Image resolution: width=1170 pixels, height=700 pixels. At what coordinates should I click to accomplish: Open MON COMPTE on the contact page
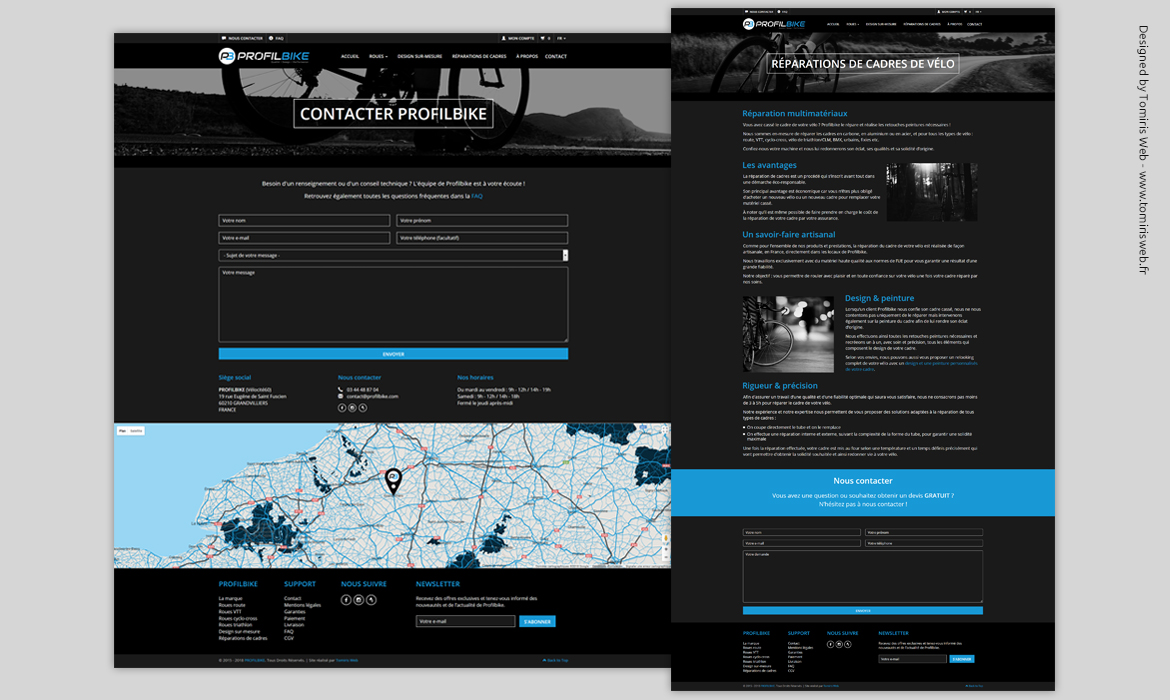[519, 38]
